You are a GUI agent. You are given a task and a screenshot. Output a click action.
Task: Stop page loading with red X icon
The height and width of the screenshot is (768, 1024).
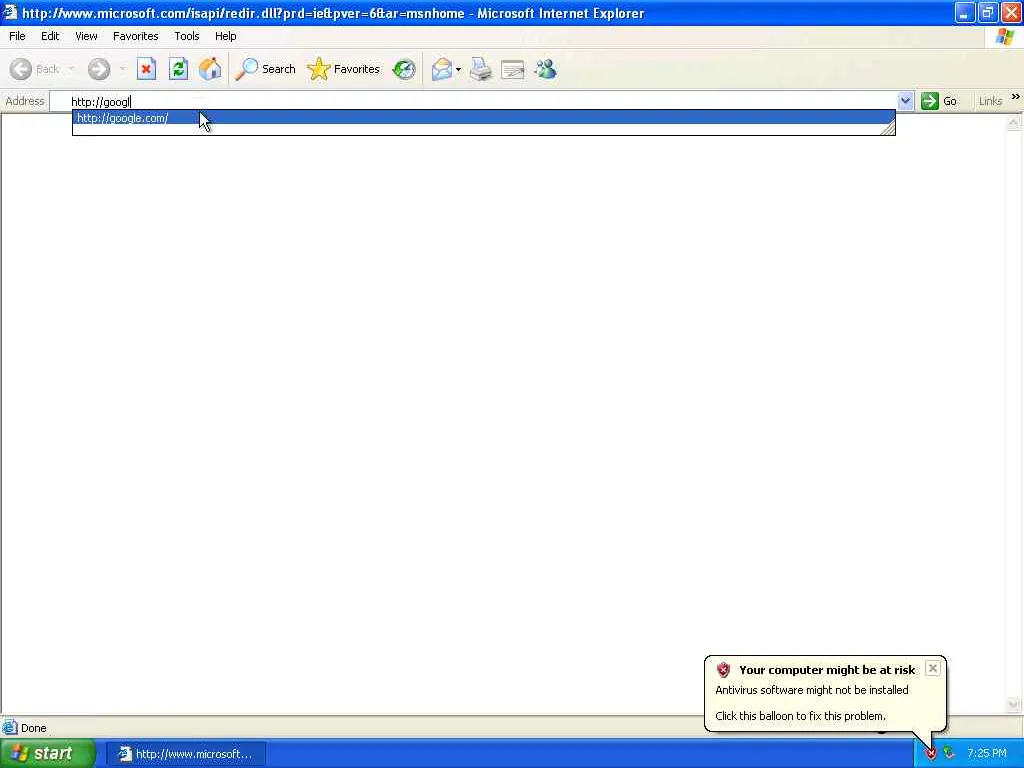[x=146, y=69]
